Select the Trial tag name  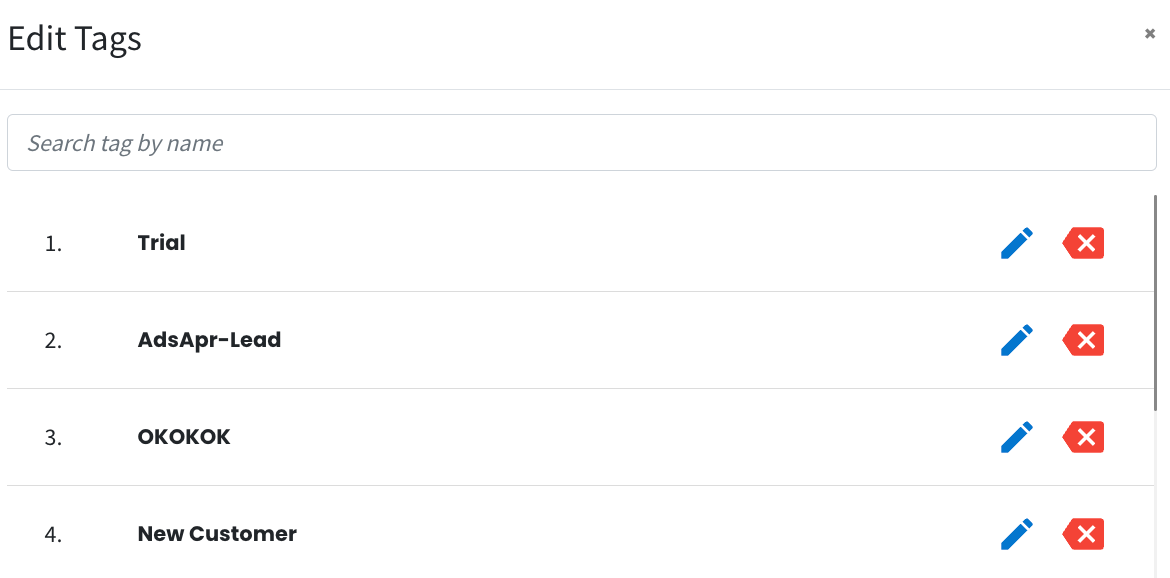[161, 242]
